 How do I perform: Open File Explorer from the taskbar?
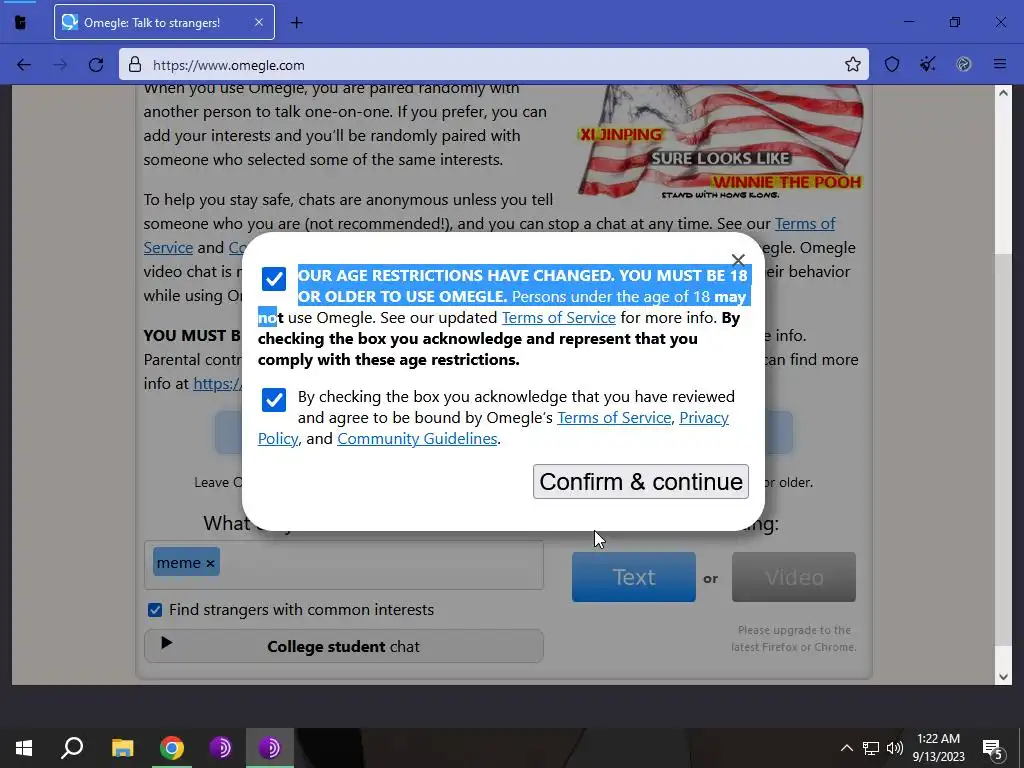[122, 748]
